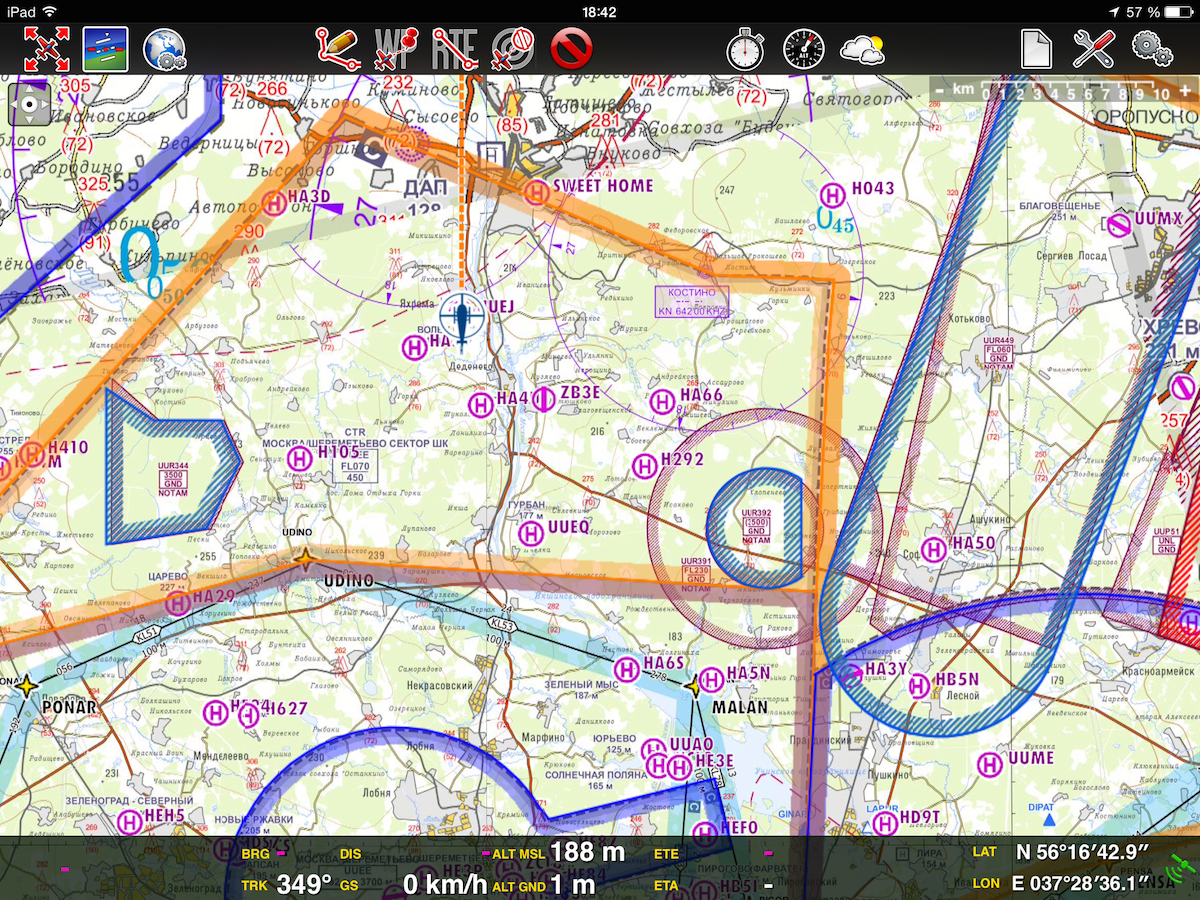Tap the red cancel navigation icon
This screenshot has height=900, width=1200.
pos(571,48)
